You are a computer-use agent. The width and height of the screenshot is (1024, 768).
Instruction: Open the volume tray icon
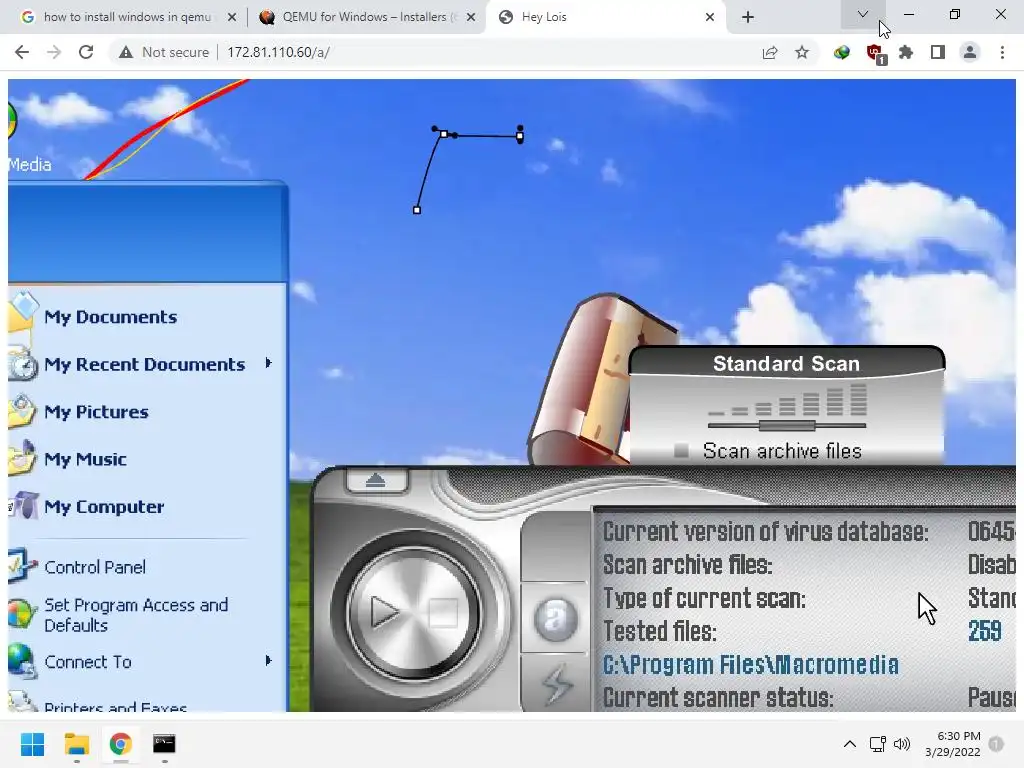(902, 744)
